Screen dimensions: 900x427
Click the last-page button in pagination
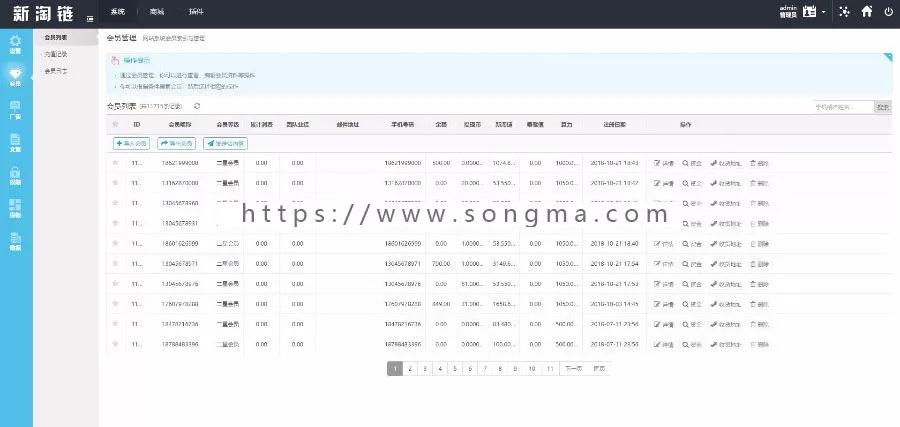[599, 368]
